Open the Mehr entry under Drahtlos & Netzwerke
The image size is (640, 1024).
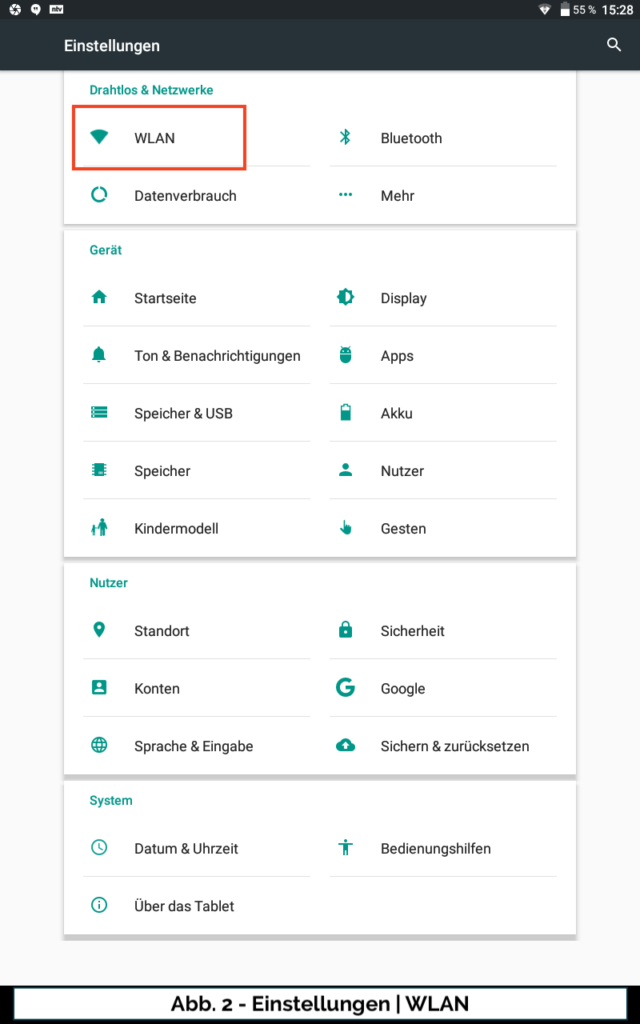[398, 195]
